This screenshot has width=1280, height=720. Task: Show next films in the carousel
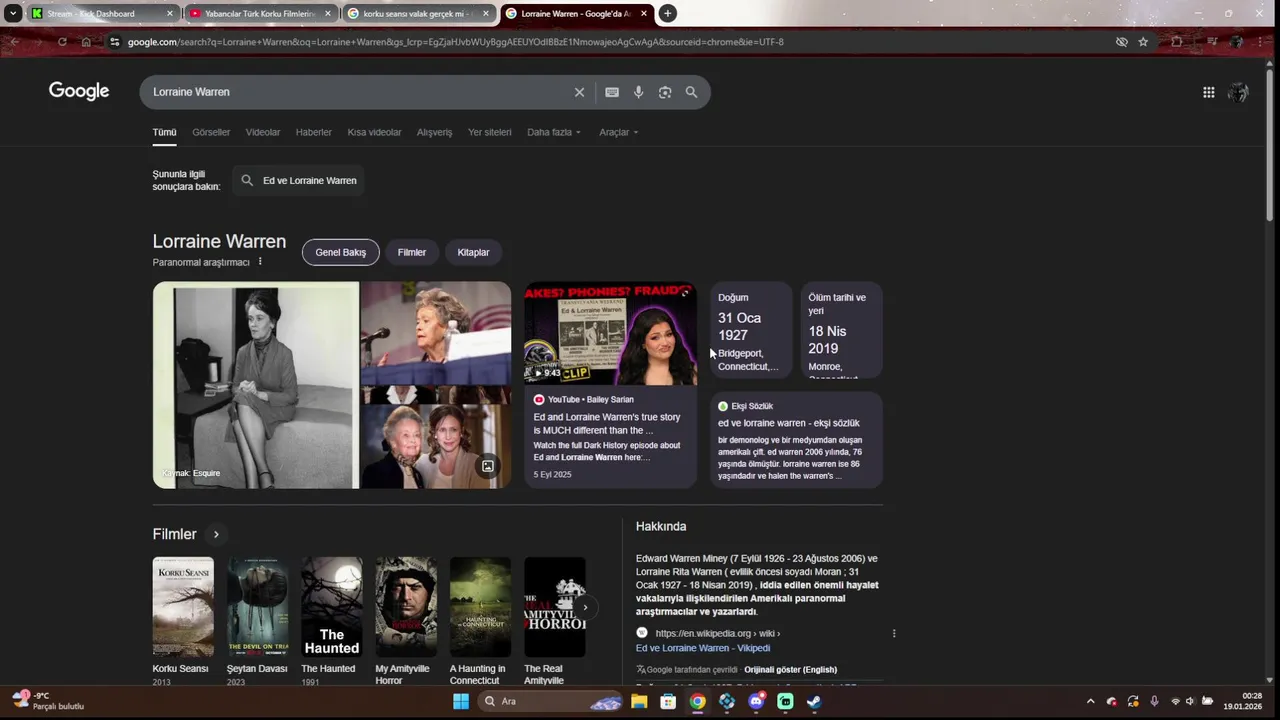585,607
